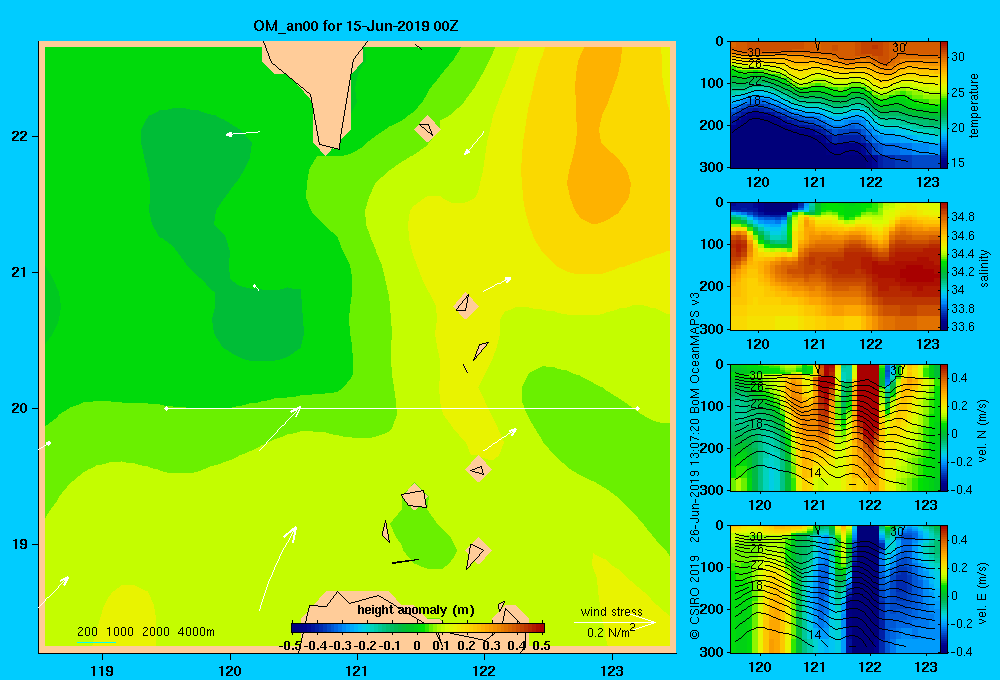Click the 'wind stress' legend label
Screen dimensions: 1000x680
(x=611, y=611)
